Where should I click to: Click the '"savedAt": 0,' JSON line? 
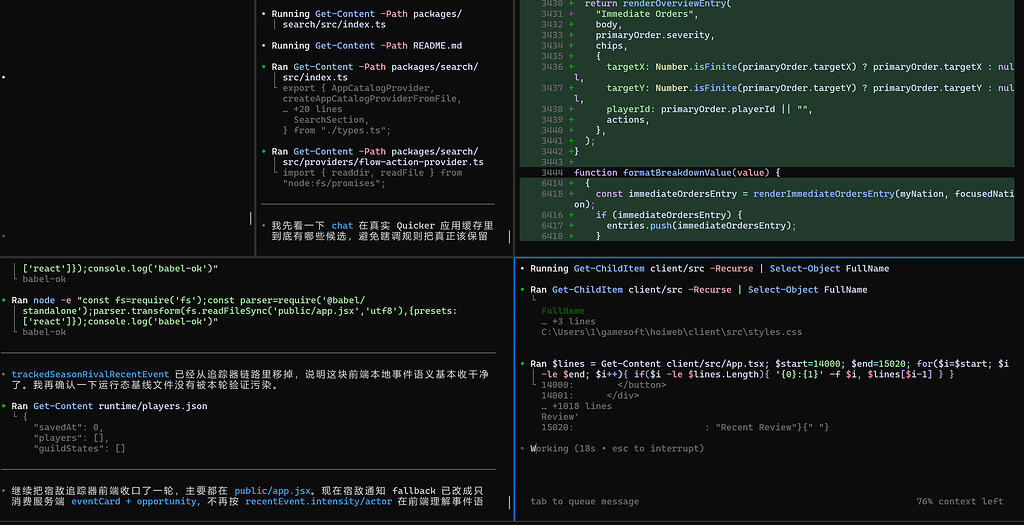click(69, 427)
